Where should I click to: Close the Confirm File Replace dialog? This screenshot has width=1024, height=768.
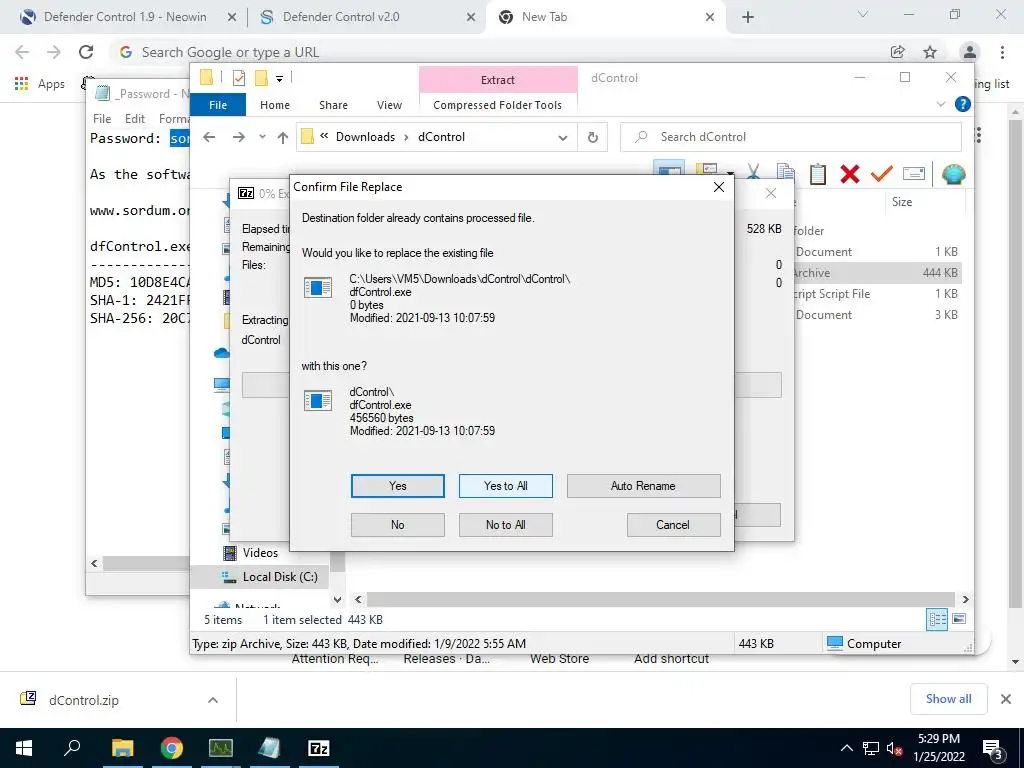tap(718, 187)
